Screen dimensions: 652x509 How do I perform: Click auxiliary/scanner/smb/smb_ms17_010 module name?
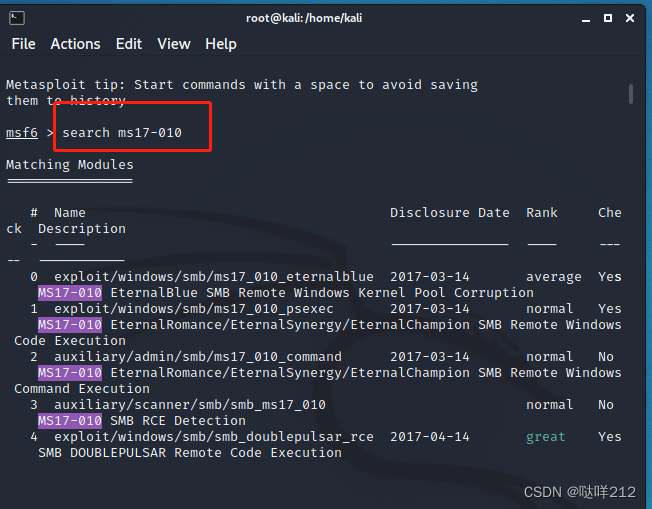[x=190, y=405]
